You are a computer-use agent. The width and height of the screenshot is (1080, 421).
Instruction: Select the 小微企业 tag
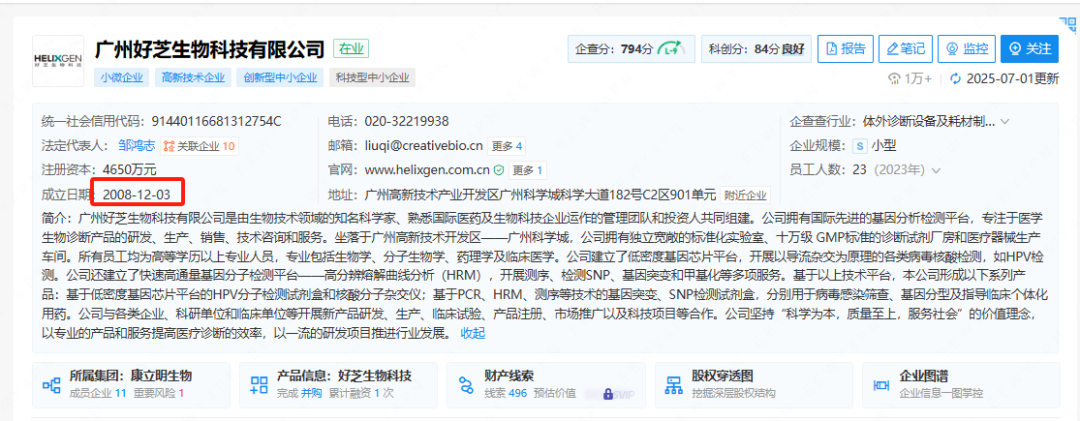[122, 77]
